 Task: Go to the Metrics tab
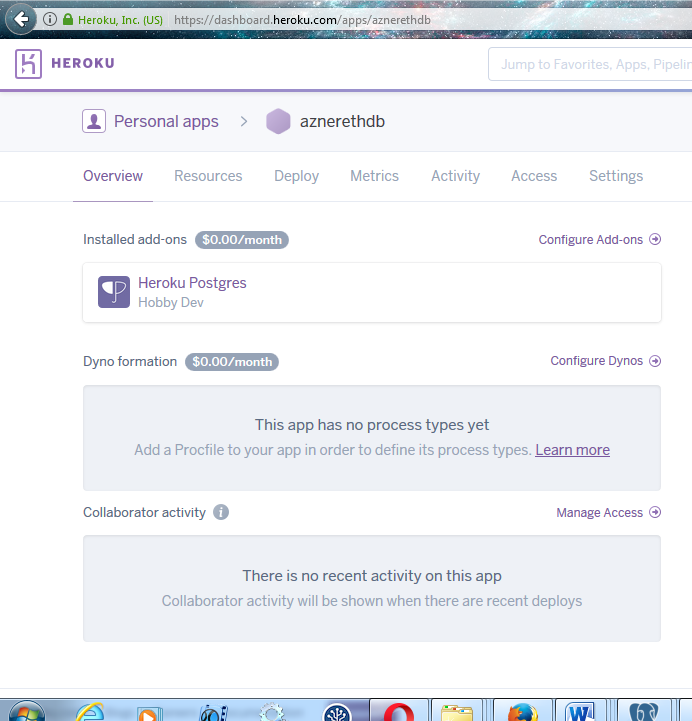(x=374, y=176)
